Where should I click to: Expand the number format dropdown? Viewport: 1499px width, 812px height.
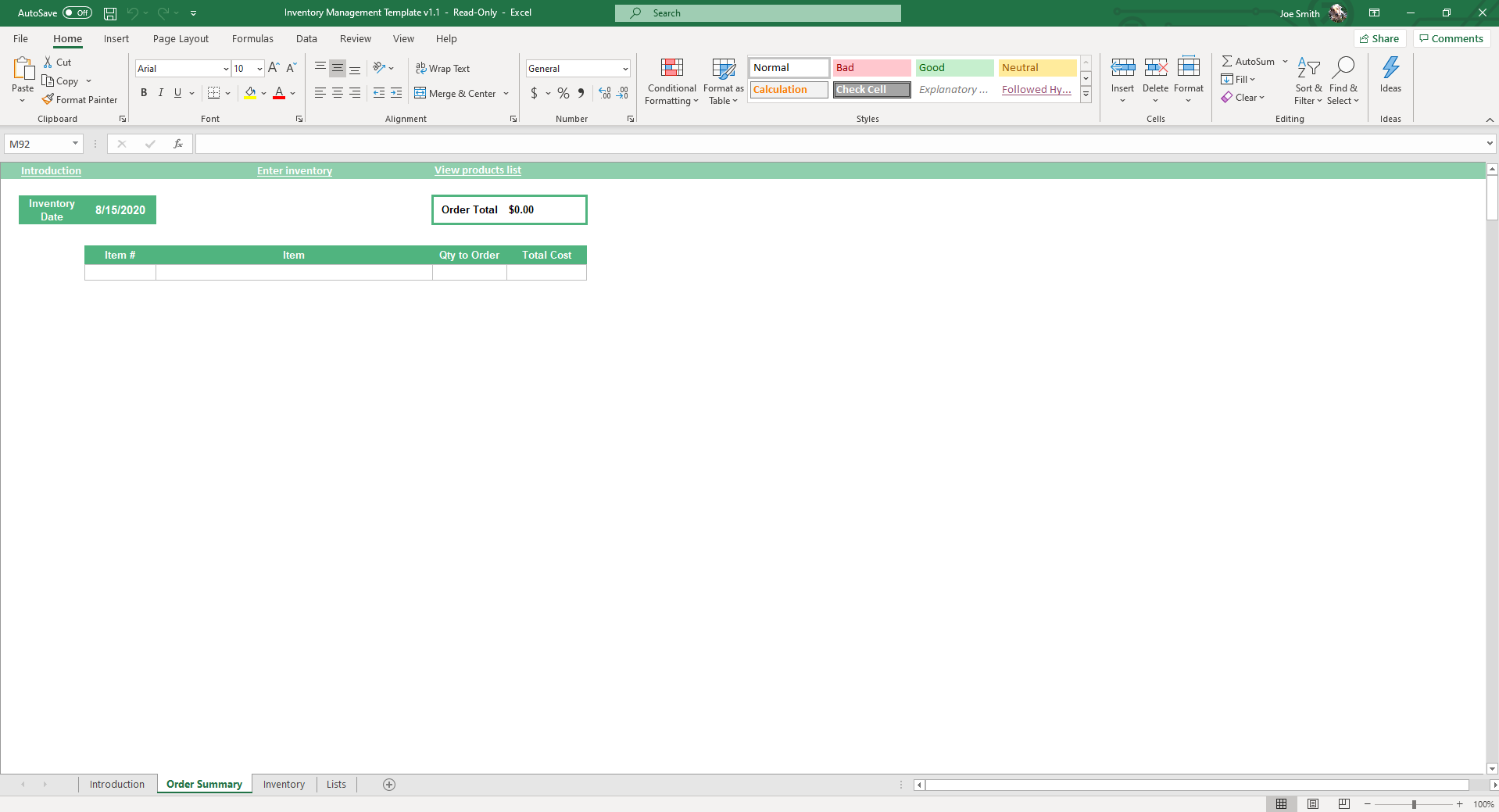click(625, 69)
